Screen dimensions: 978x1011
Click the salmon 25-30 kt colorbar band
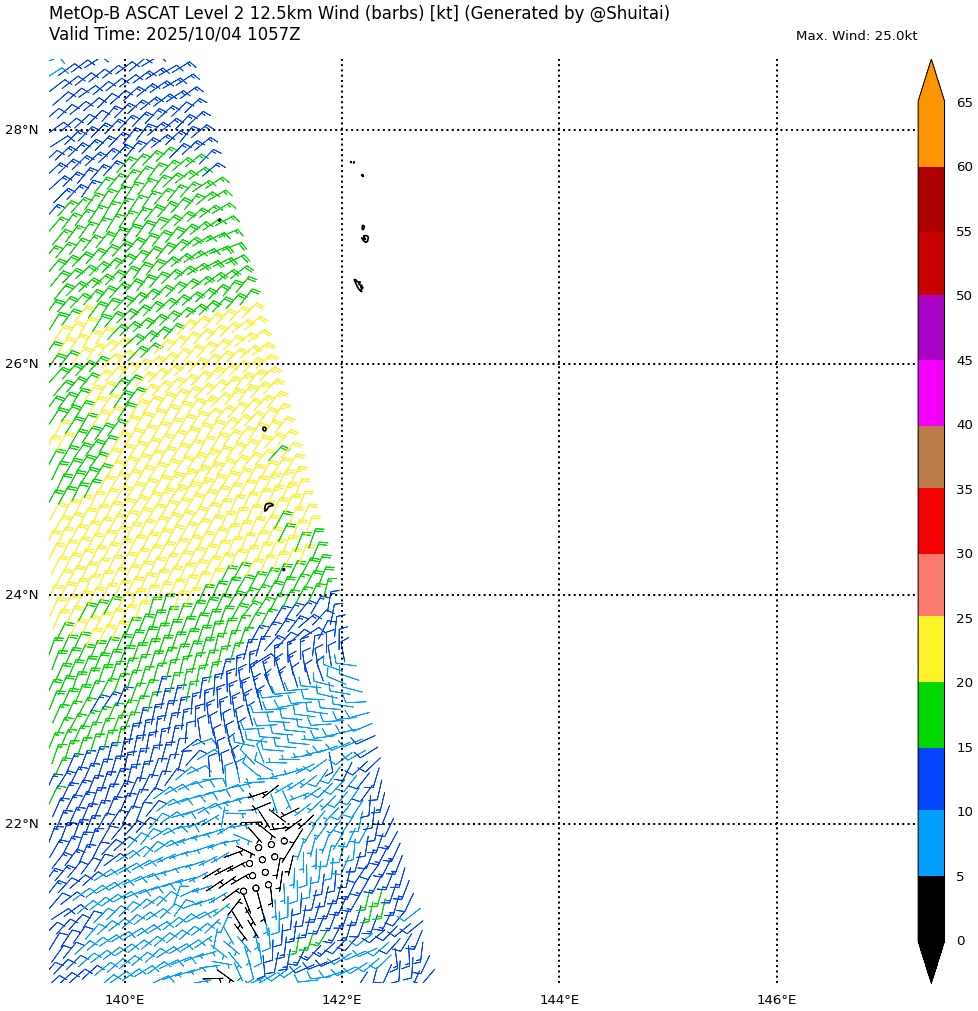click(x=931, y=585)
